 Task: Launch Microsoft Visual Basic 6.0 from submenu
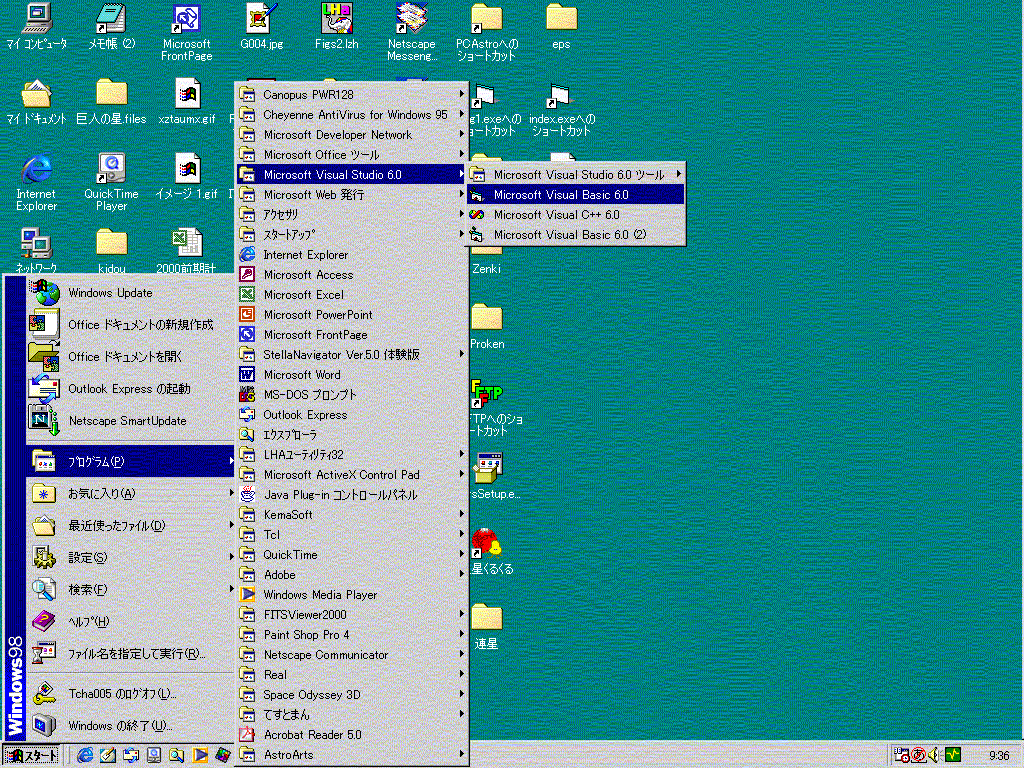[x=577, y=195]
